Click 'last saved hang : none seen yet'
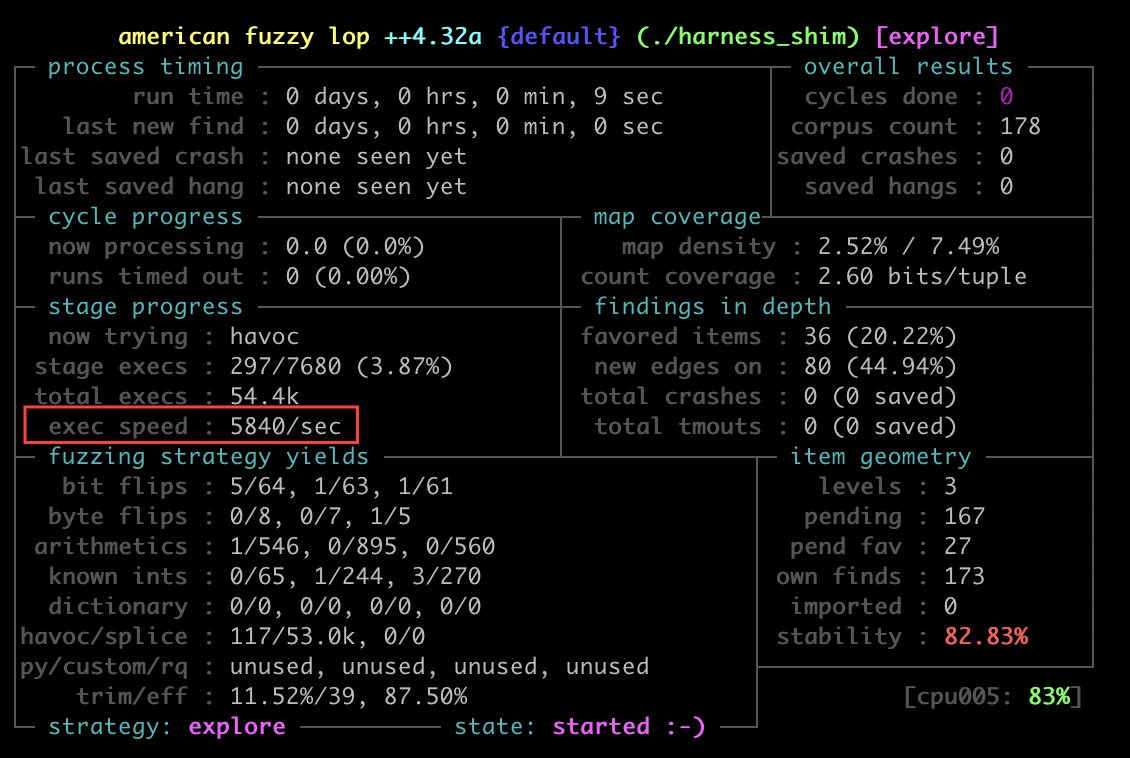 (x=251, y=187)
